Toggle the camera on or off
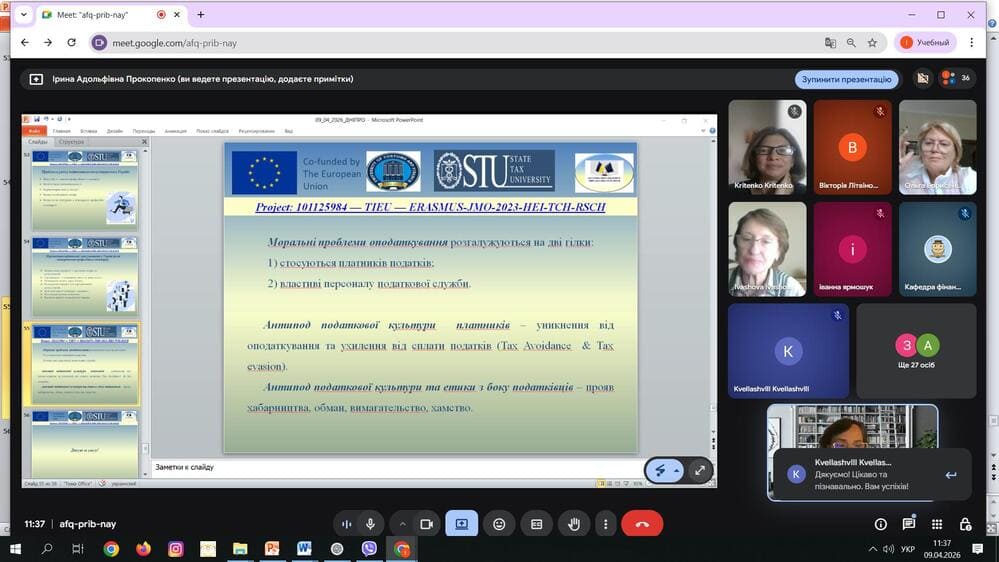The height and width of the screenshot is (562, 999). click(x=427, y=524)
